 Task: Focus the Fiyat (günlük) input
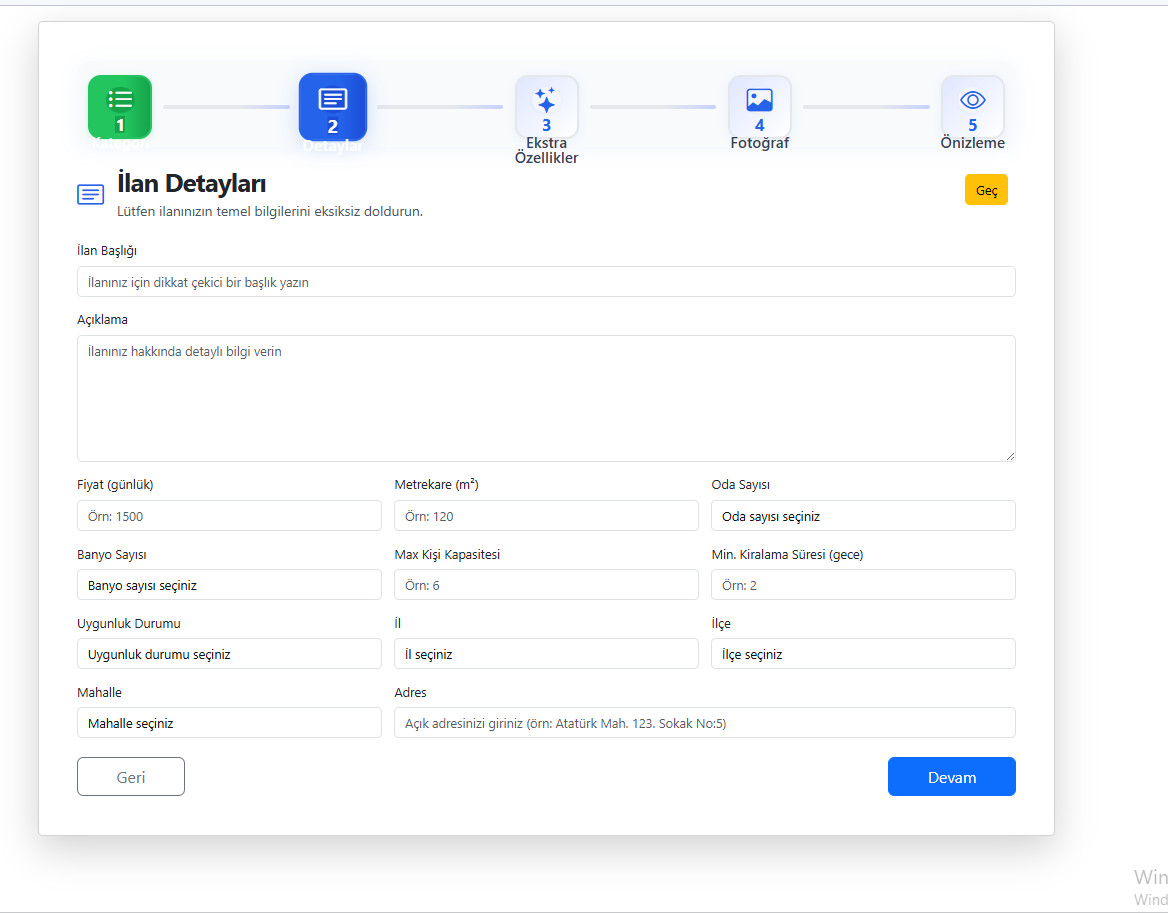229,516
